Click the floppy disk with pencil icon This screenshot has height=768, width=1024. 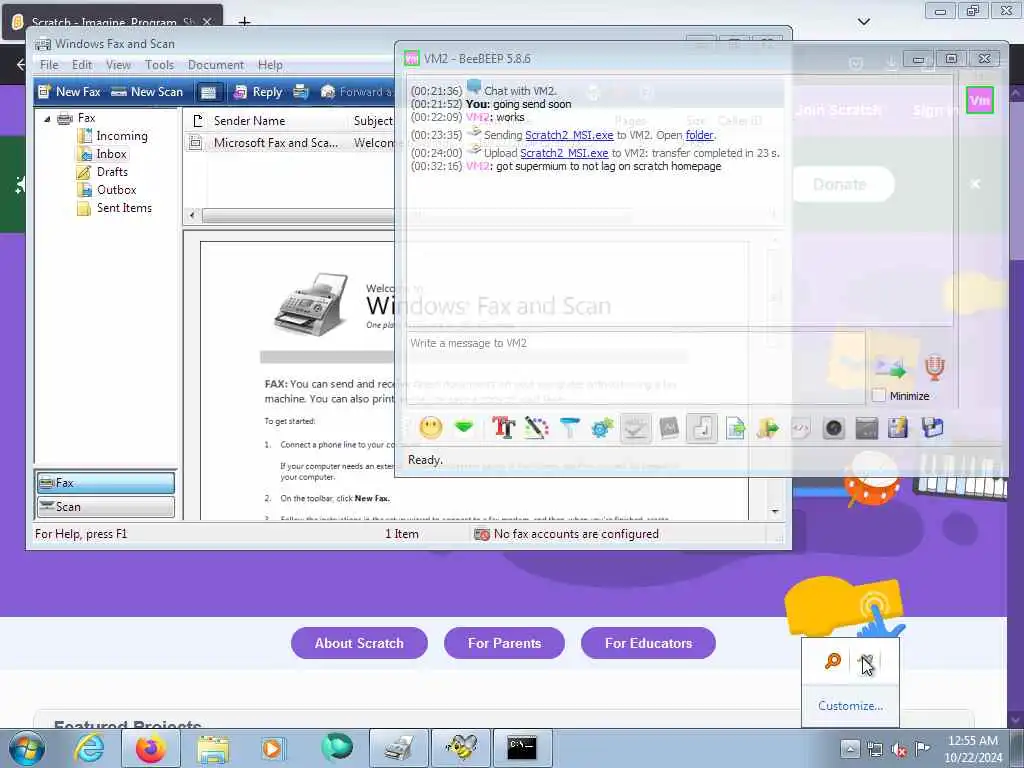click(x=899, y=428)
